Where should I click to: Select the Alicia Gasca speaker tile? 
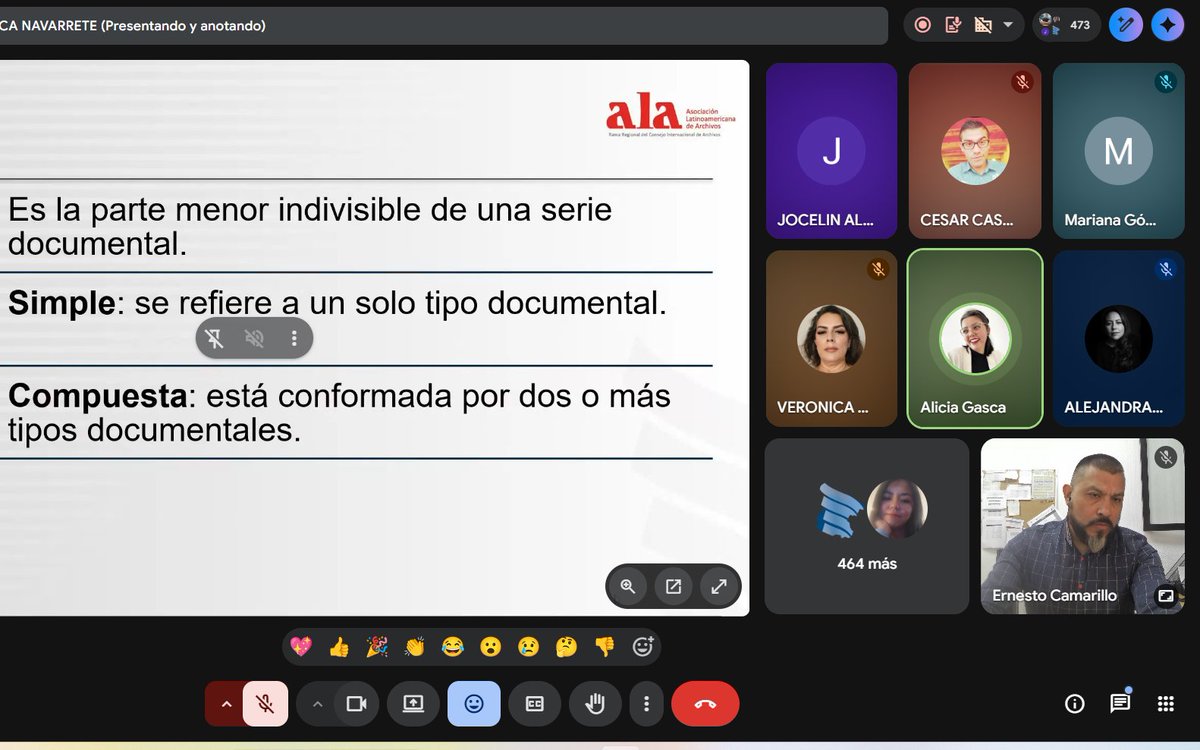(x=975, y=338)
